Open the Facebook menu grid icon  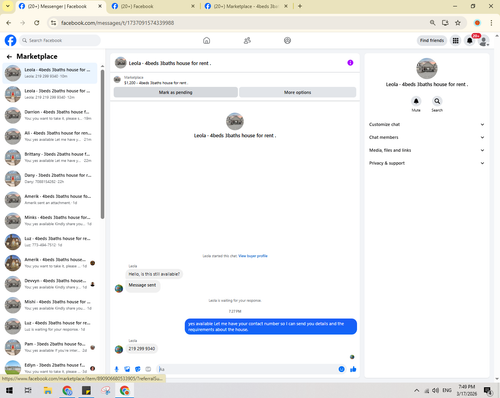pos(455,41)
